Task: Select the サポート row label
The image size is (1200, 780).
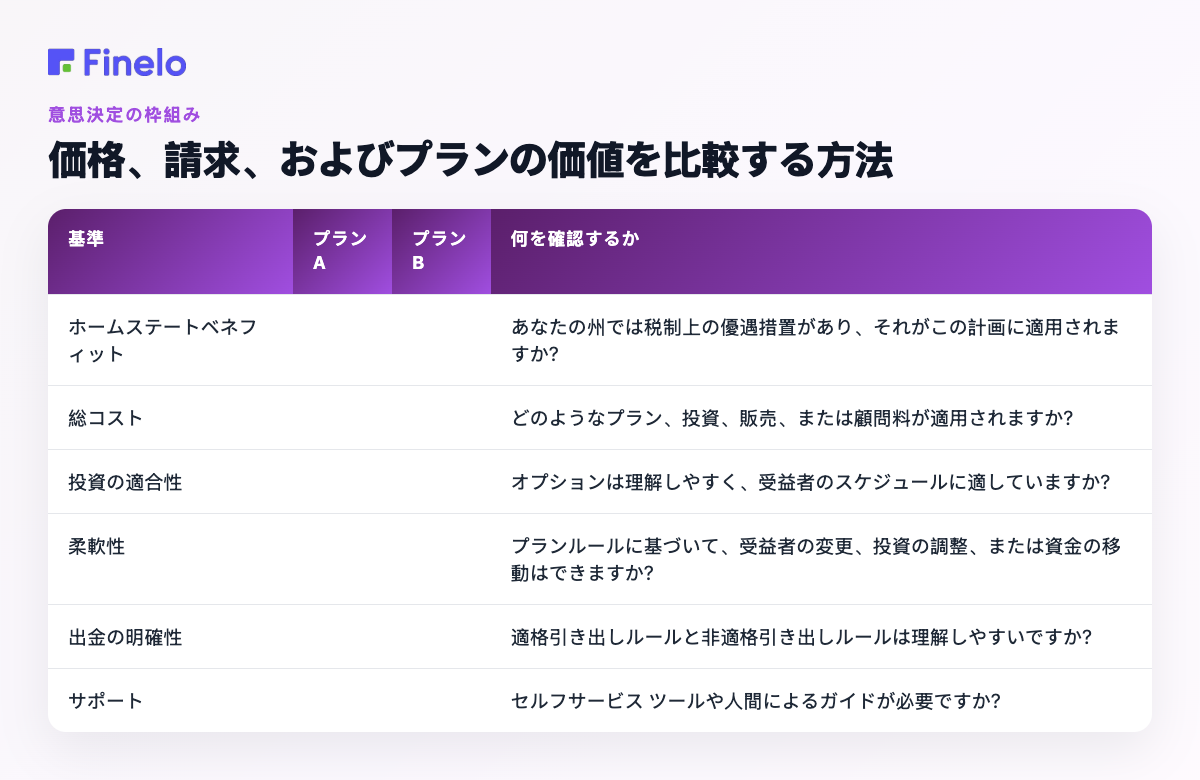Action: pos(105,700)
